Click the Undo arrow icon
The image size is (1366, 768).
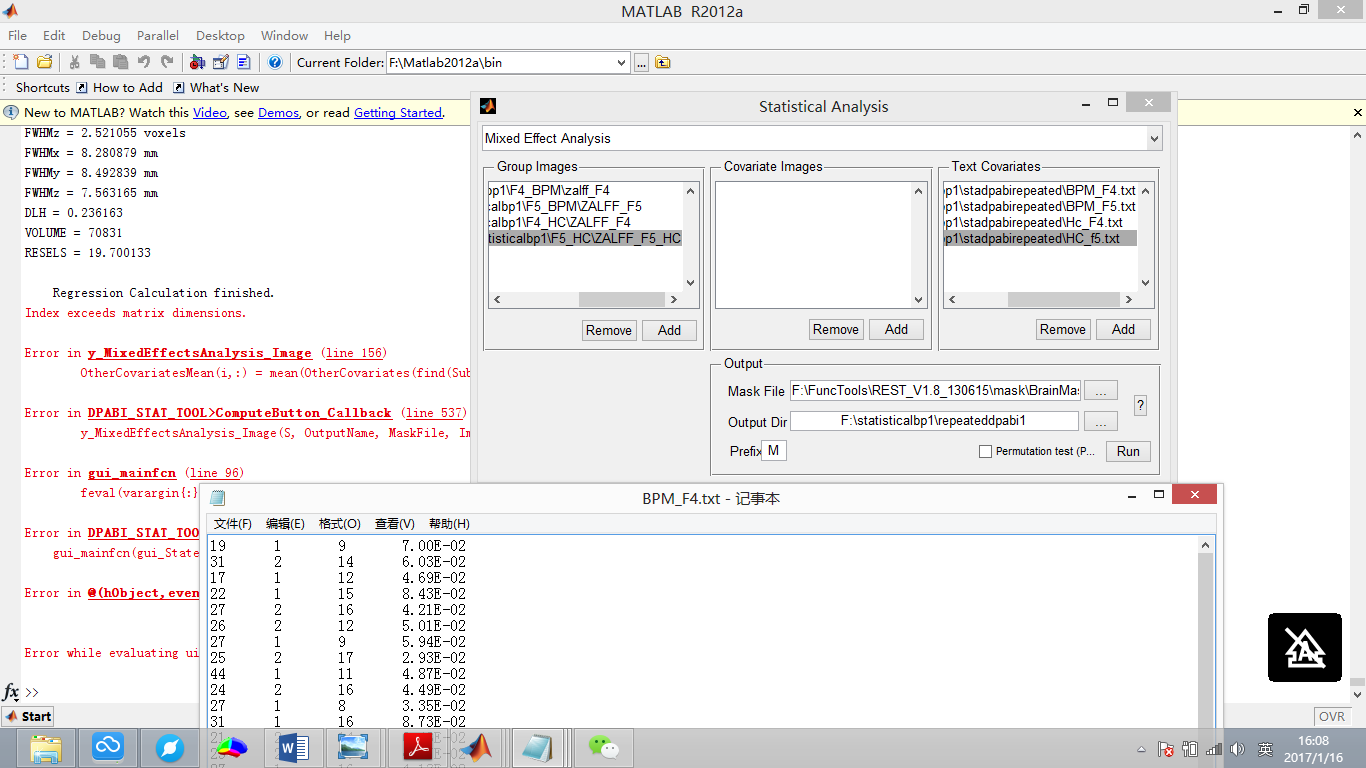[144, 62]
